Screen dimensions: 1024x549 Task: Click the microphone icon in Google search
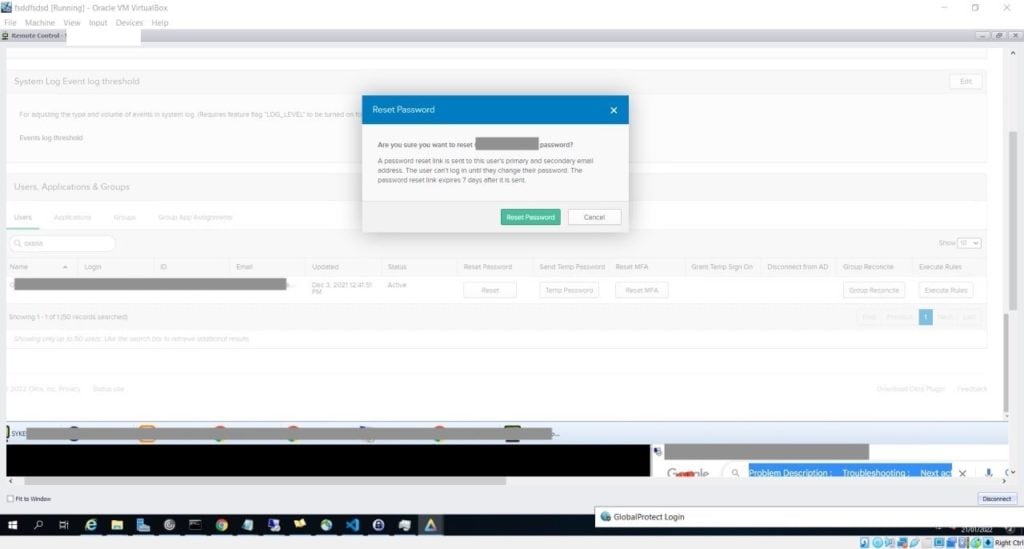(989, 473)
